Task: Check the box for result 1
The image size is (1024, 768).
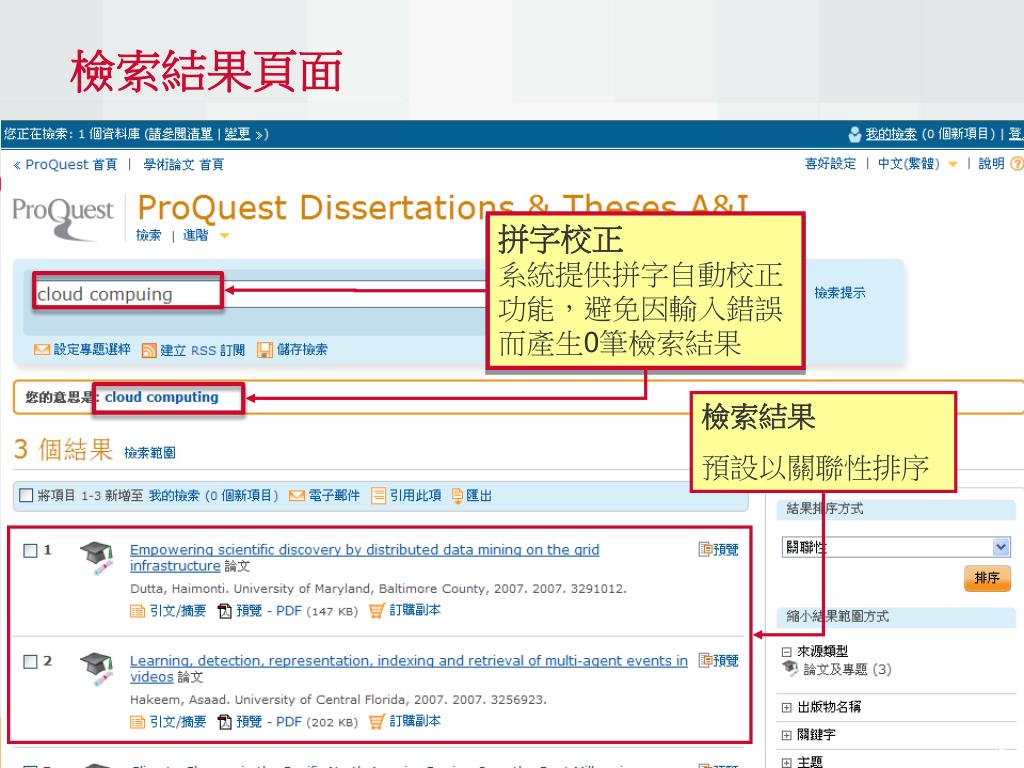Action: pyautogui.click(x=30, y=551)
